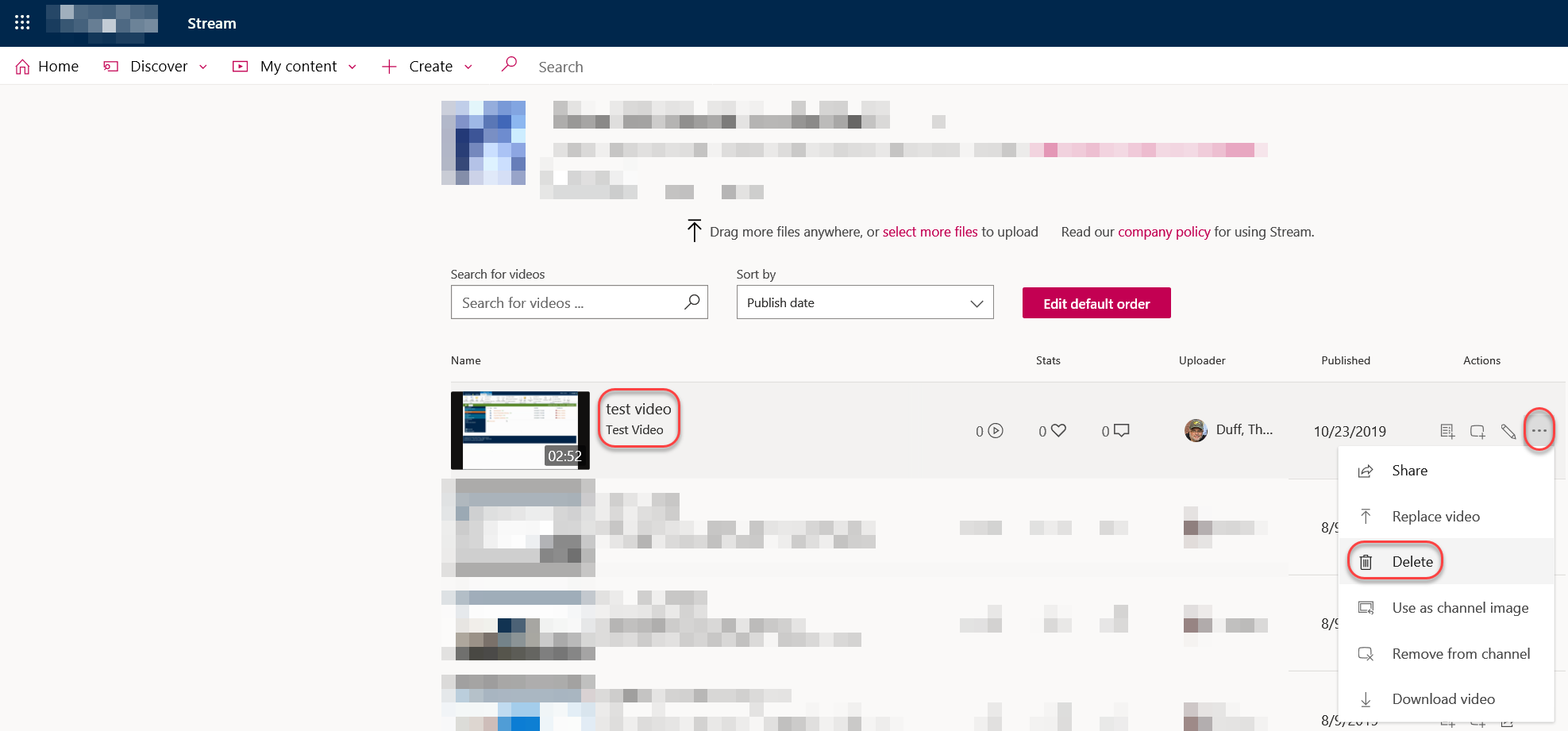Click the Home house icon in navigation
Image resolution: width=1568 pixels, height=731 pixels.
tap(23, 66)
